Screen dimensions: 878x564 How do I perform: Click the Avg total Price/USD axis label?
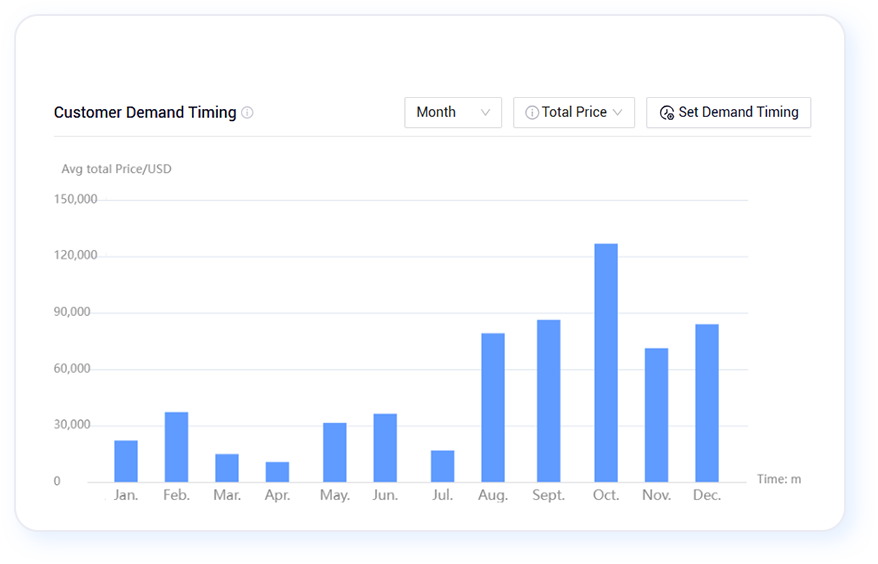pos(116,169)
